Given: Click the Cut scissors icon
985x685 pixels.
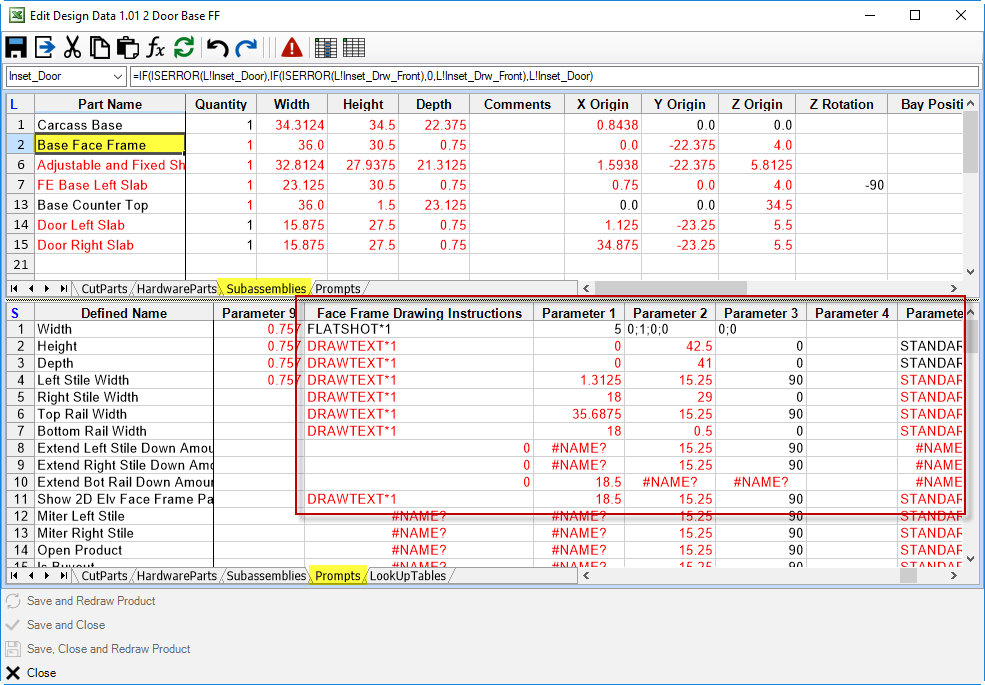Looking at the screenshot, I should click(x=72, y=48).
